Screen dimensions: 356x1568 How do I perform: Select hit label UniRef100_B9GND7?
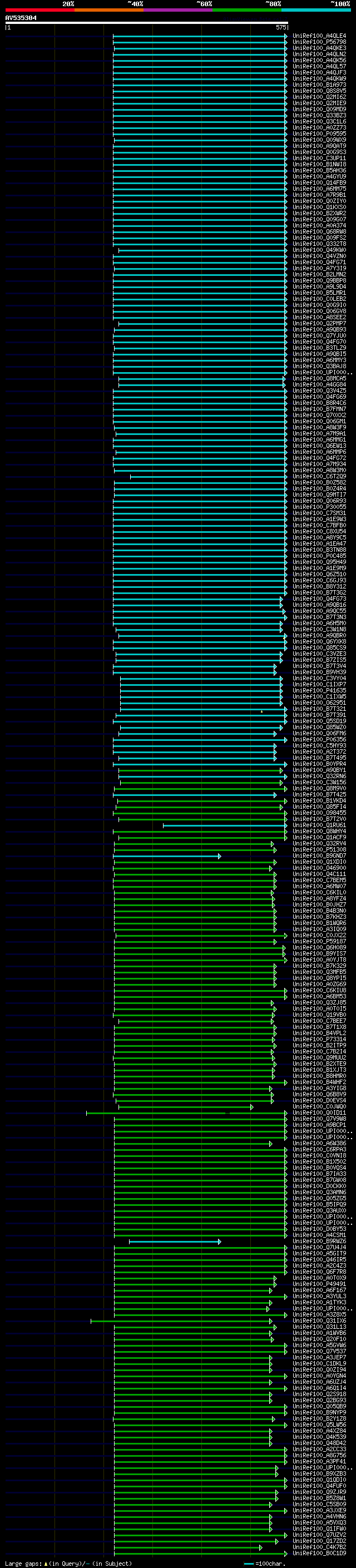[x=319, y=856]
